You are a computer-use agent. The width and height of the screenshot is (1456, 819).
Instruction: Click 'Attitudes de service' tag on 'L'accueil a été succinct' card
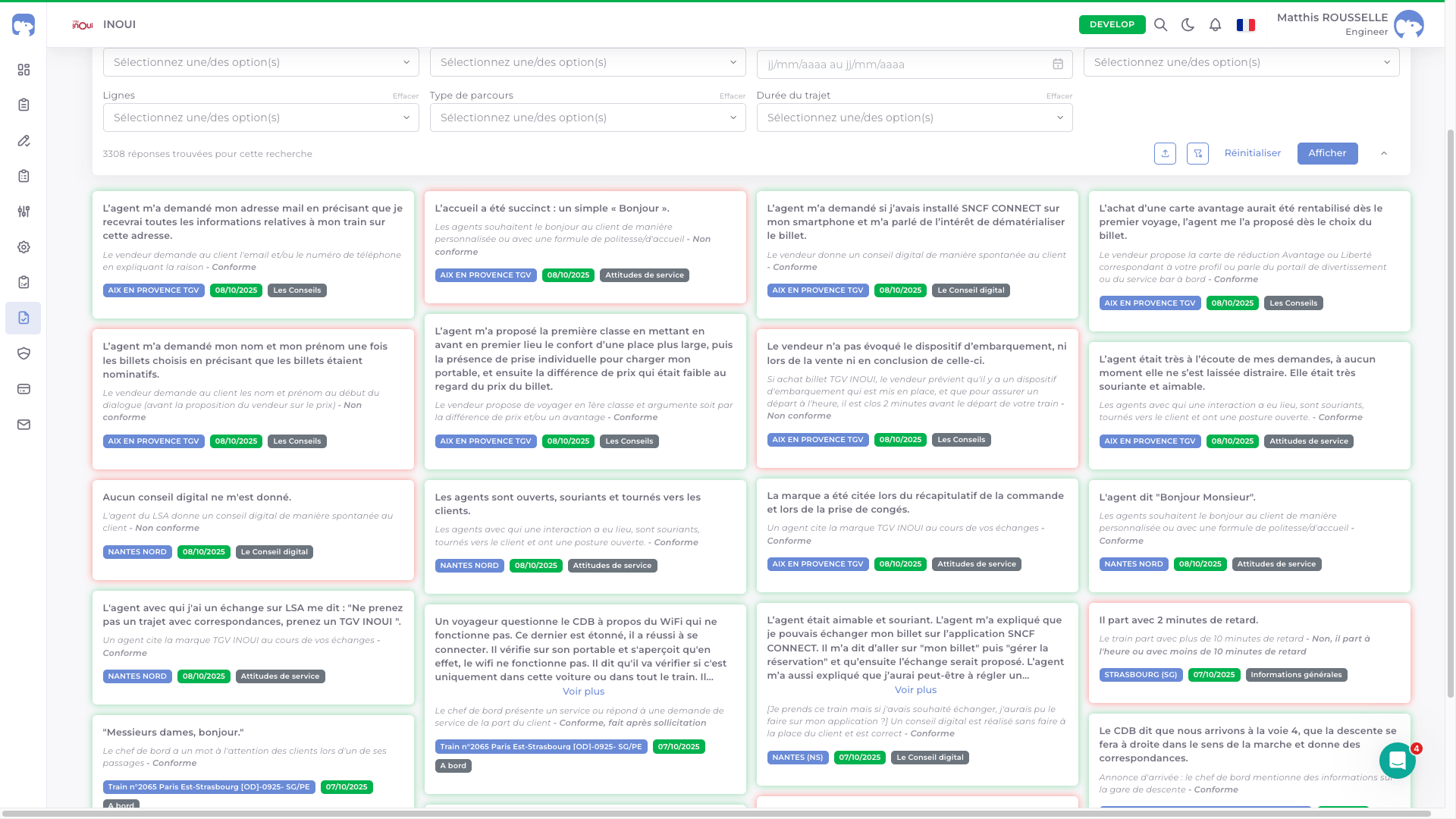[645, 275]
